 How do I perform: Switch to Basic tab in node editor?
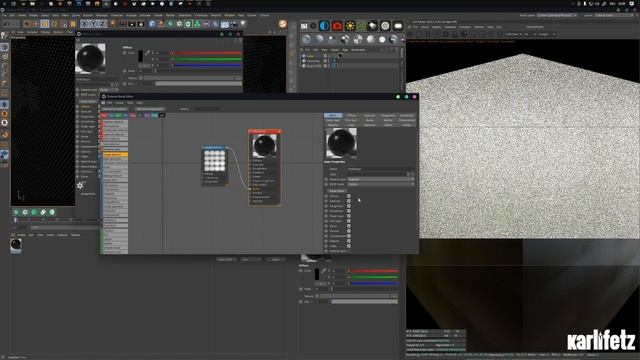click(333, 116)
